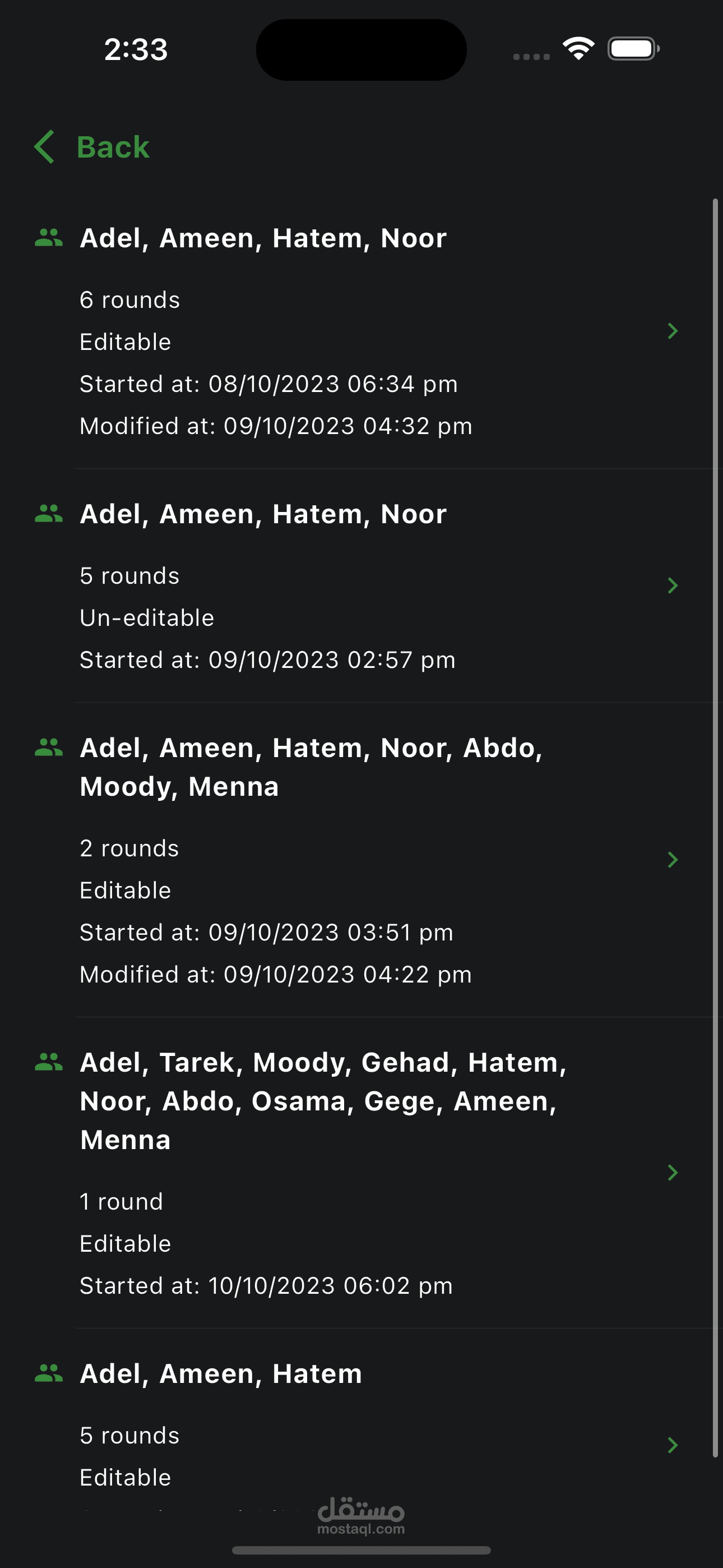Tap group icon beside Adel, Ameen, Hatem game
Viewport: 723px width, 1568px height.
[49, 1373]
